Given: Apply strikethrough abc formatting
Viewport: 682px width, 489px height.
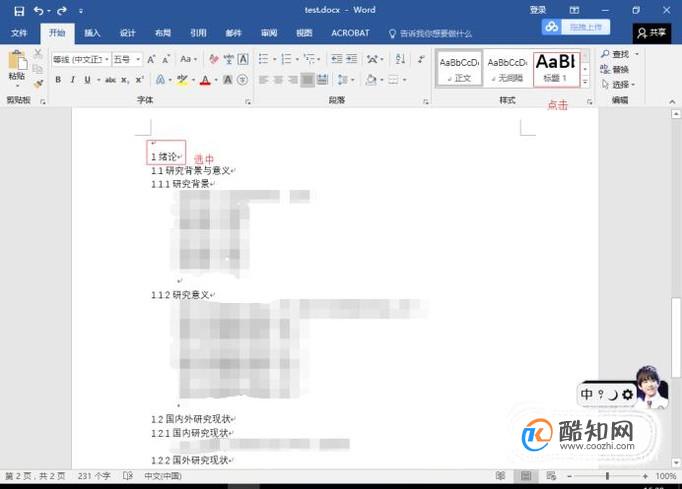Looking at the screenshot, I should [x=110, y=80].
